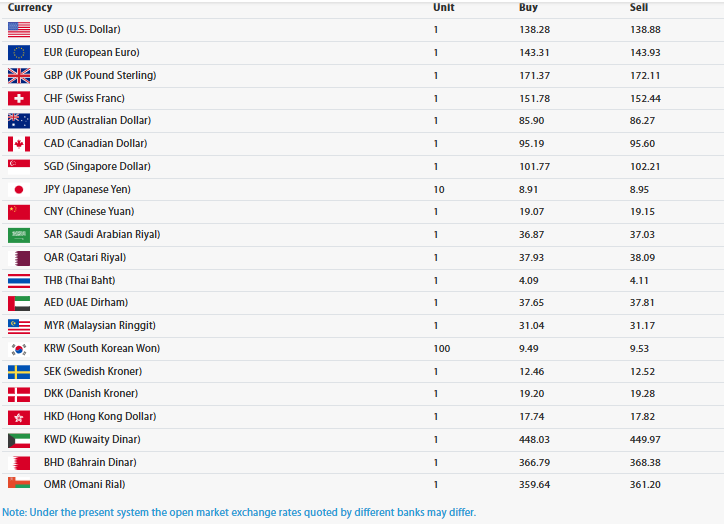Click the UK Union Jack flag
The image size is (724, 524).
pos(19,76)
